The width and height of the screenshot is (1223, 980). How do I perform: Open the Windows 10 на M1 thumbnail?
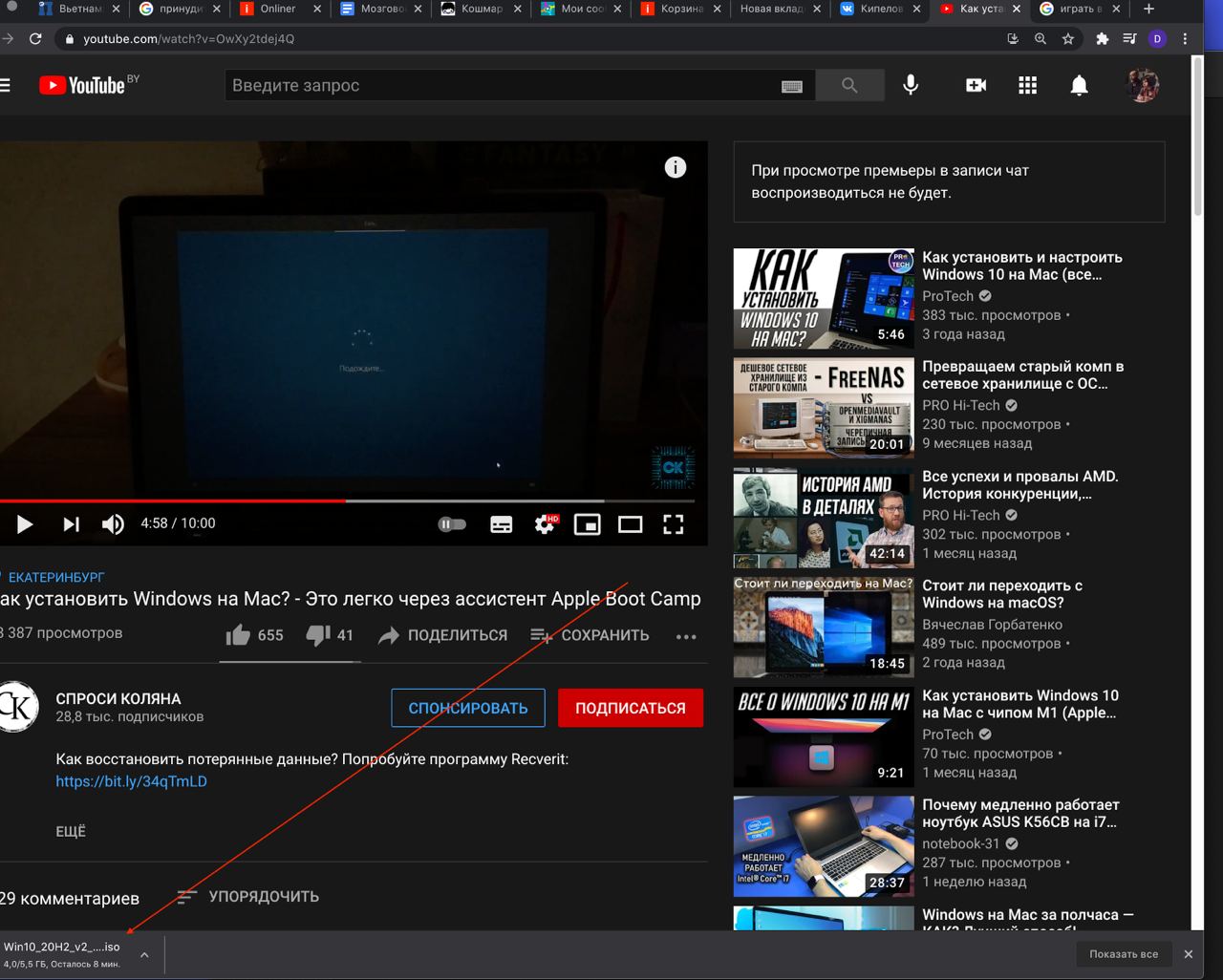pyautogui.click(x=823, y=736)
